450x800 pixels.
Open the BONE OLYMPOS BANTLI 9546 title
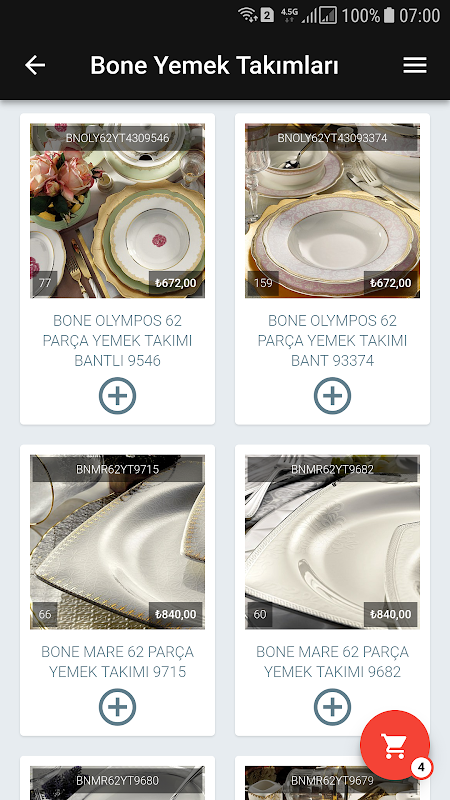tap(117, 341)
